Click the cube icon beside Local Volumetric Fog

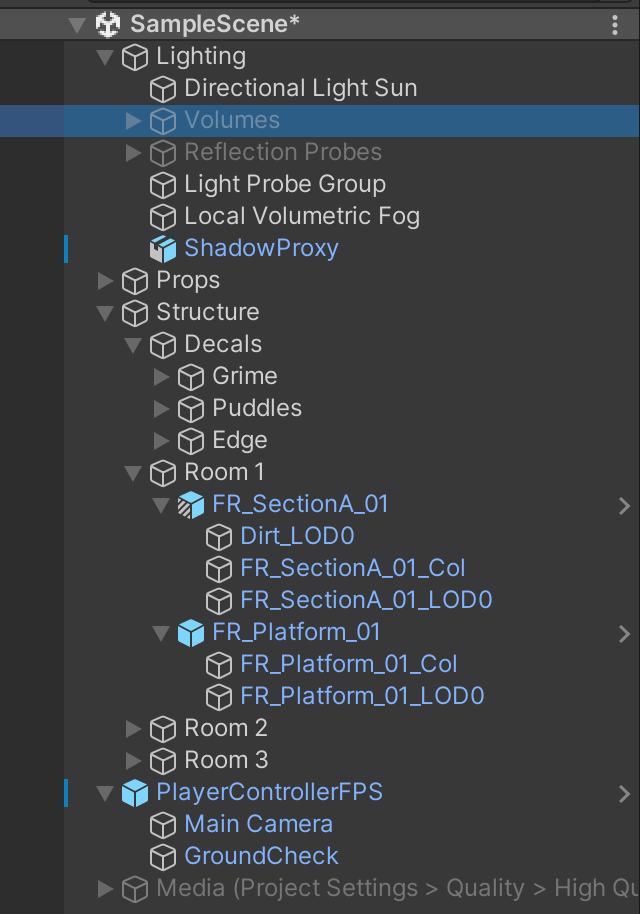pyautogui.click(x=163, y=216)
